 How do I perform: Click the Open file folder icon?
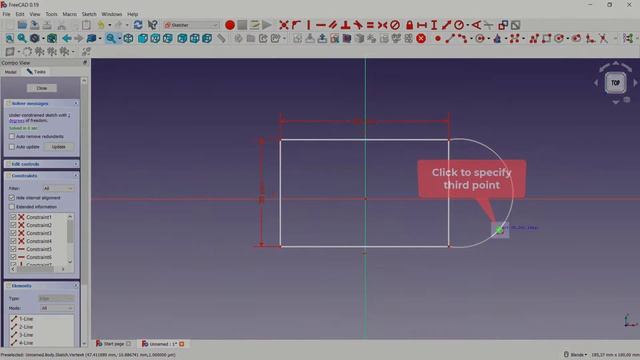[x=22, y=25]
